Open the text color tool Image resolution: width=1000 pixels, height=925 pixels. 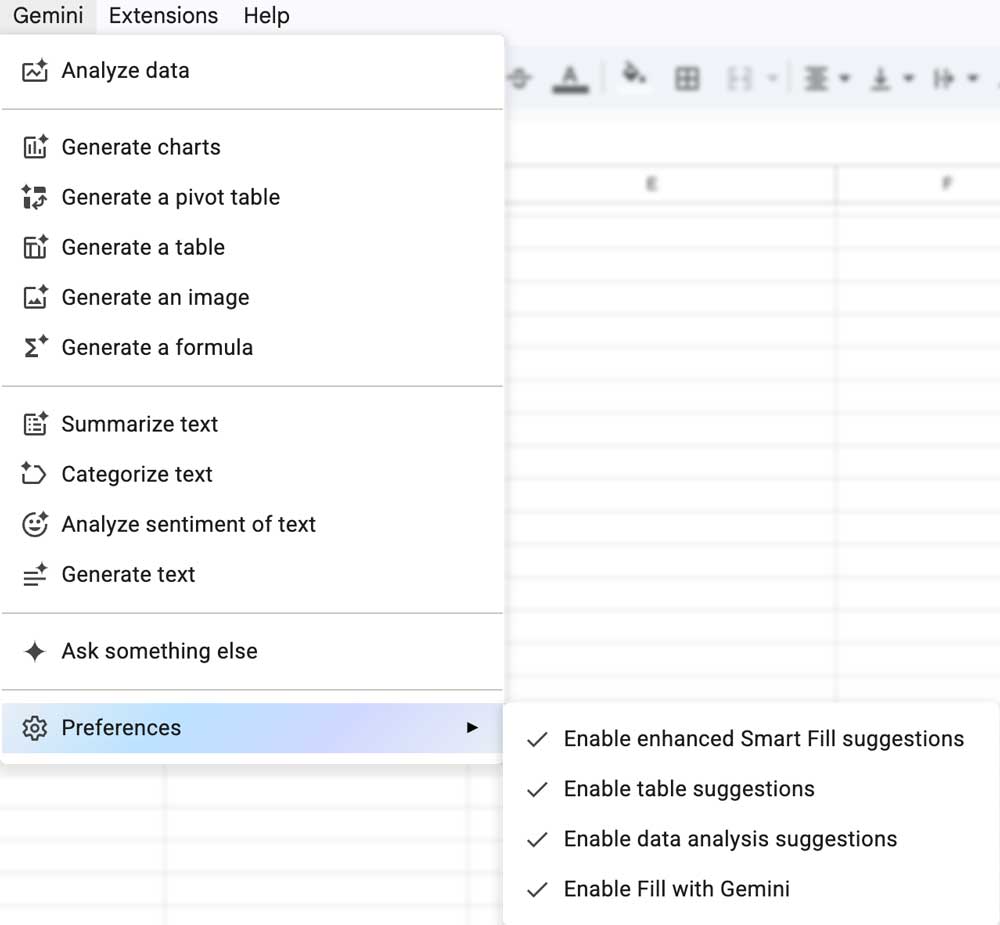point(570,79)
